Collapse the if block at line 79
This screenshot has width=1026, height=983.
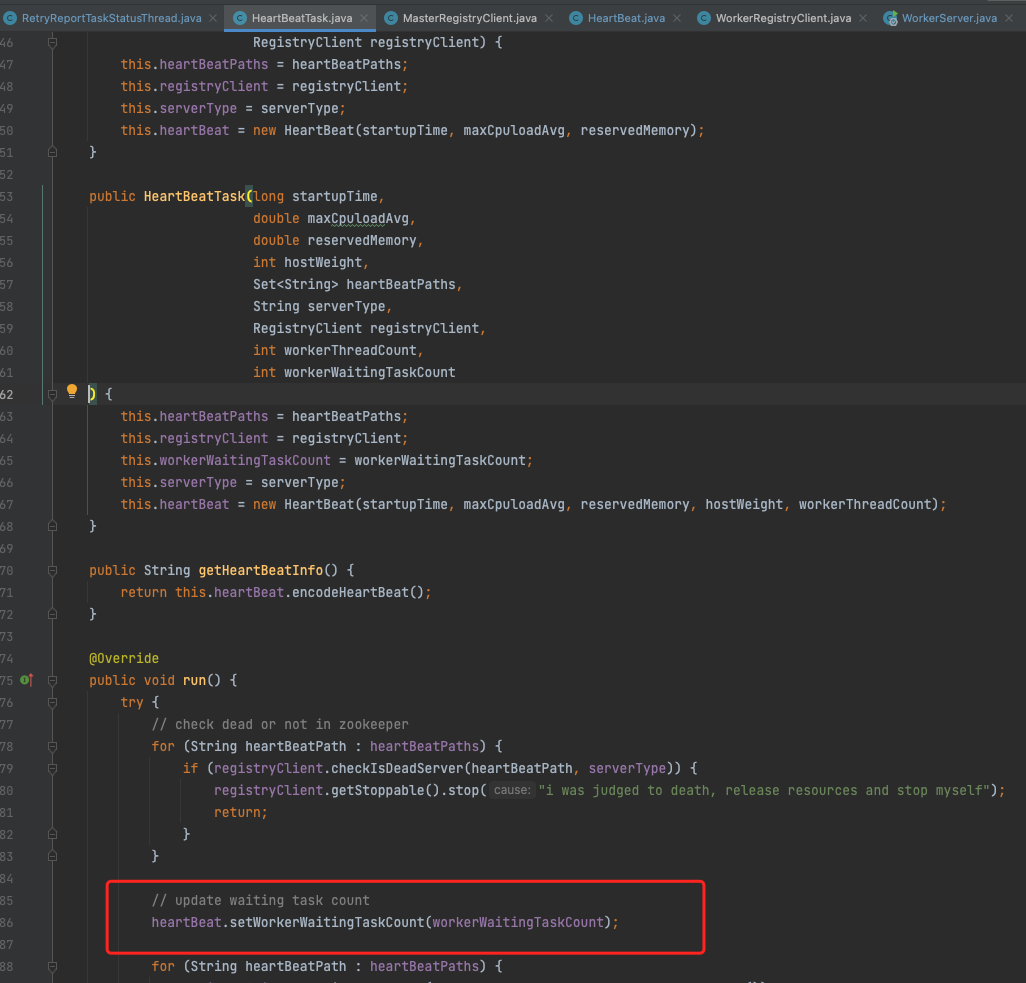pyautogui.click(x=52, y=768)
